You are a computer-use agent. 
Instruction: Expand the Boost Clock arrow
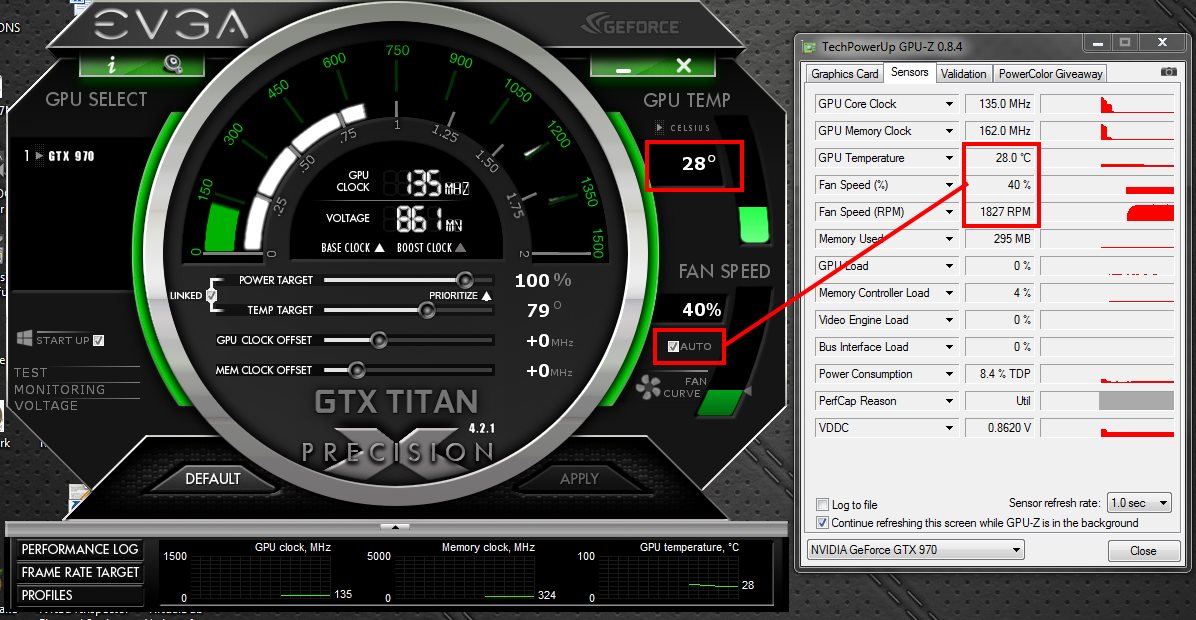click(x=460, y=247)
